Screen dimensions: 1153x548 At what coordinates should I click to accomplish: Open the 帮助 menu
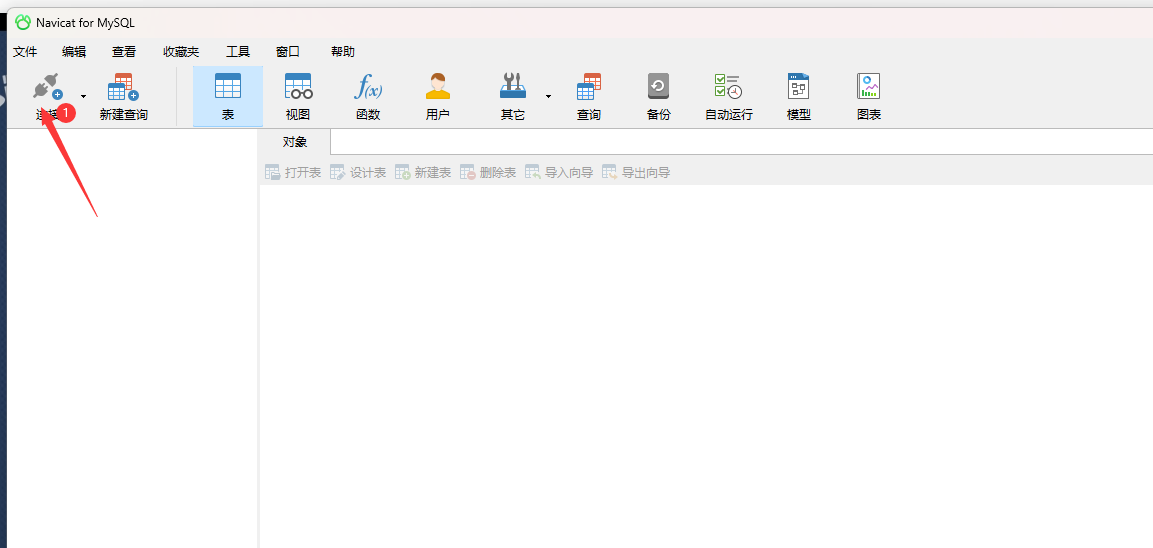[343, 51]
